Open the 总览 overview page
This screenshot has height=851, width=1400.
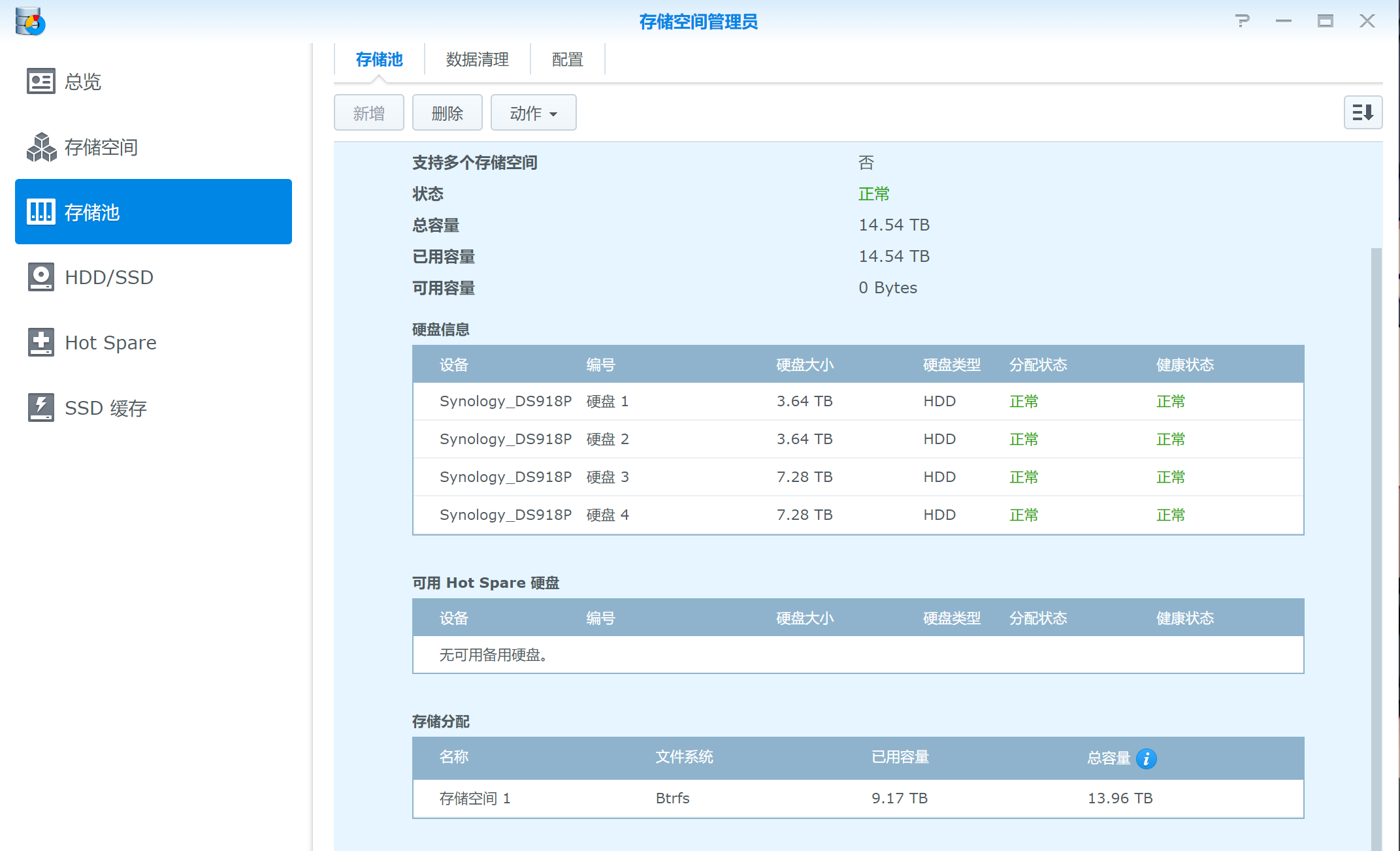(154, 81)
